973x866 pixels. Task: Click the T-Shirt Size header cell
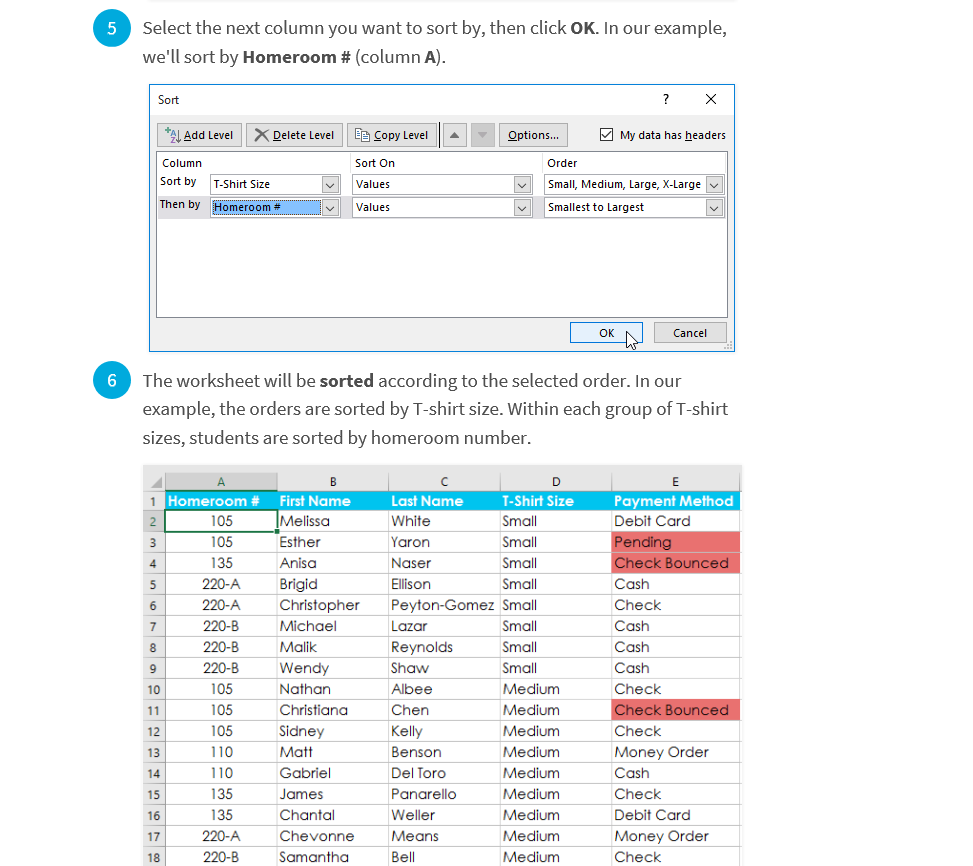tap(556, 501)
